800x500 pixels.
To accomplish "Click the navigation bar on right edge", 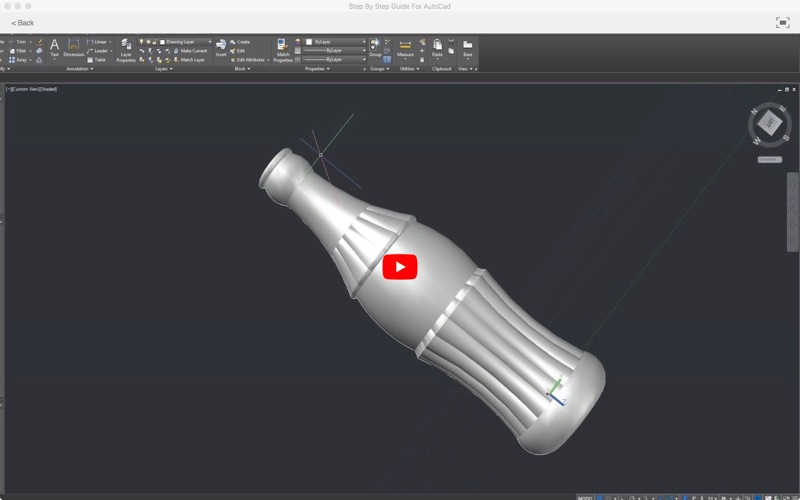I will [x=792, y=212].
